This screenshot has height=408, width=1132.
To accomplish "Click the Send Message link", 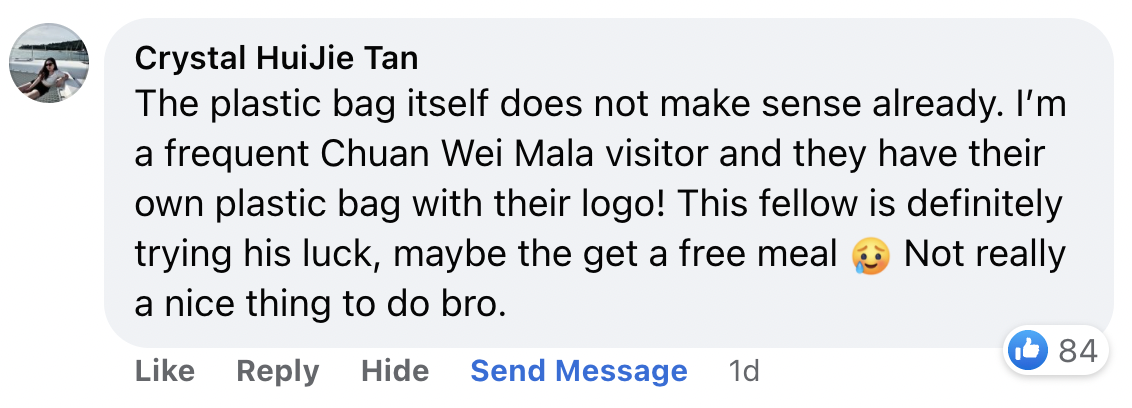I will pyautogui.click(x=579, y=371).
